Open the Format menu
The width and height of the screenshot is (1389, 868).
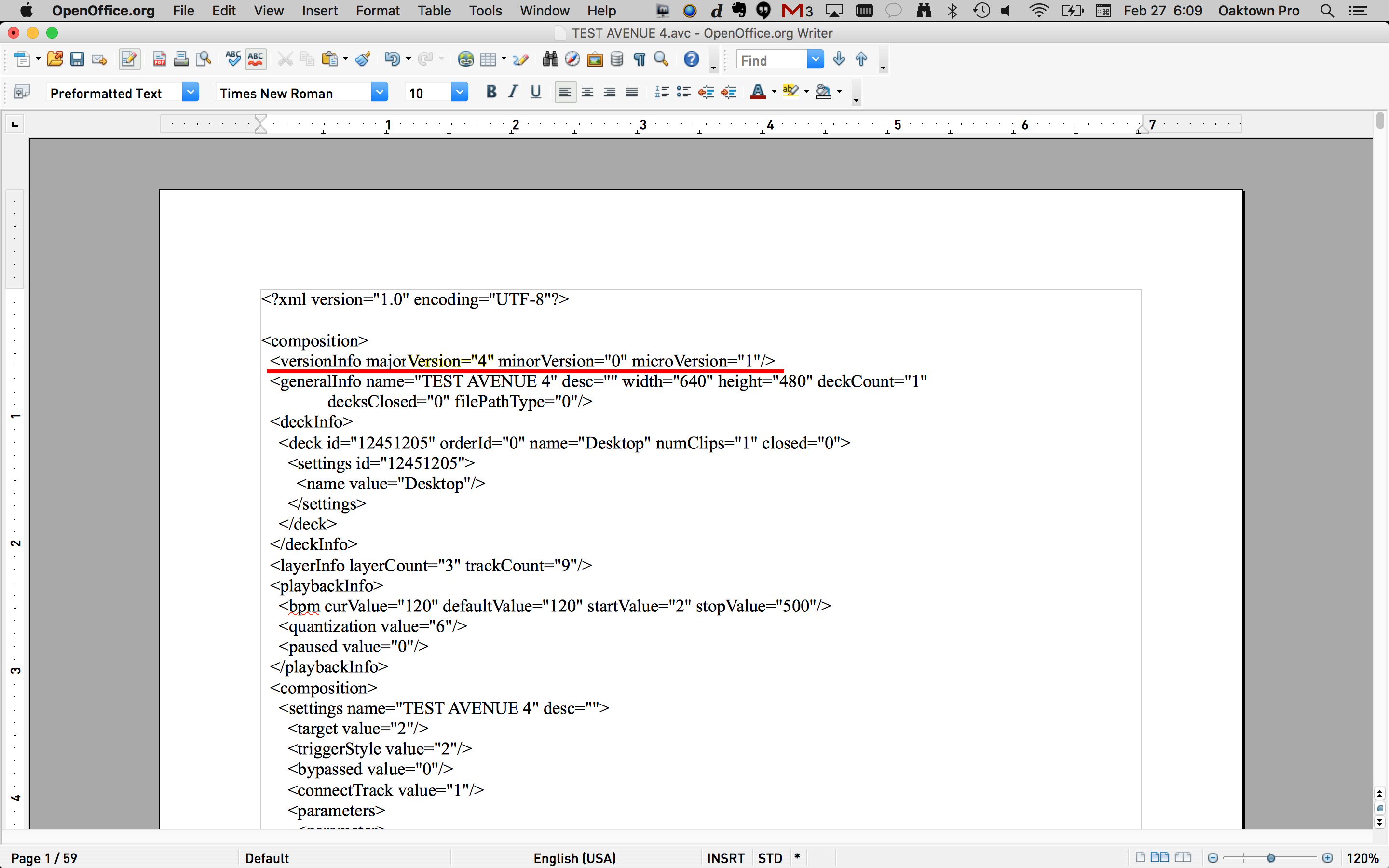(377, 11)
